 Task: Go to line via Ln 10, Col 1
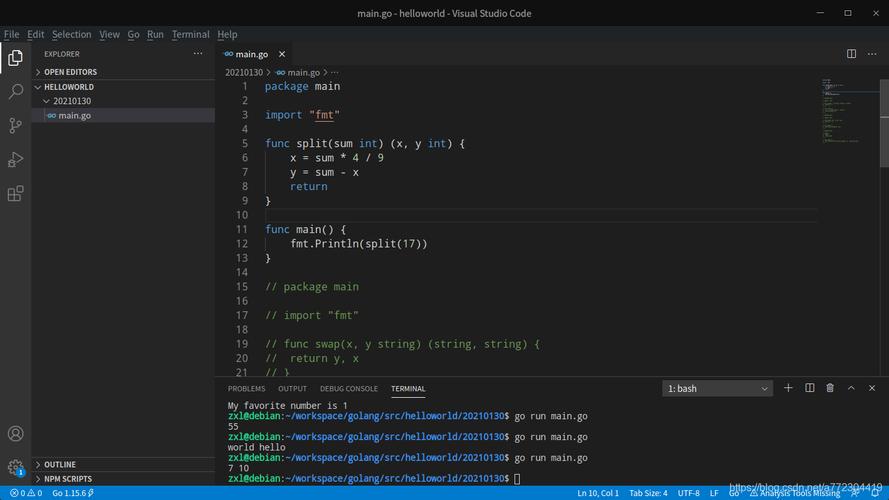point(598,493)
